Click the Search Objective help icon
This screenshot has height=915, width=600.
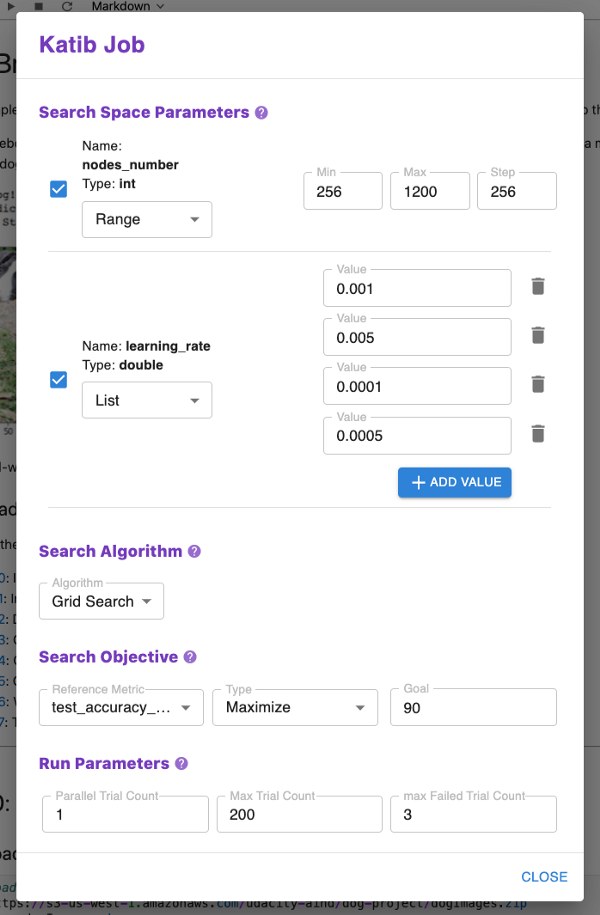pos(190,657)
